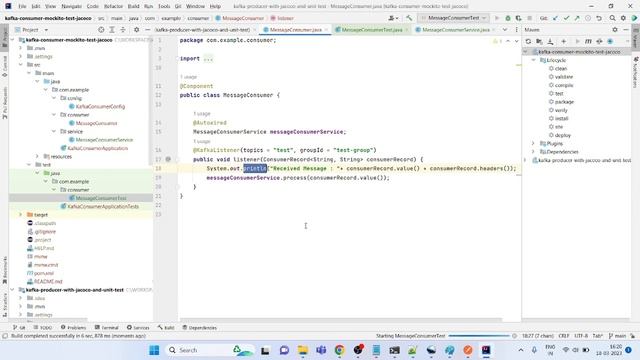Open Maven panel settings gear
640x360 pixels.
click(615, 30)
